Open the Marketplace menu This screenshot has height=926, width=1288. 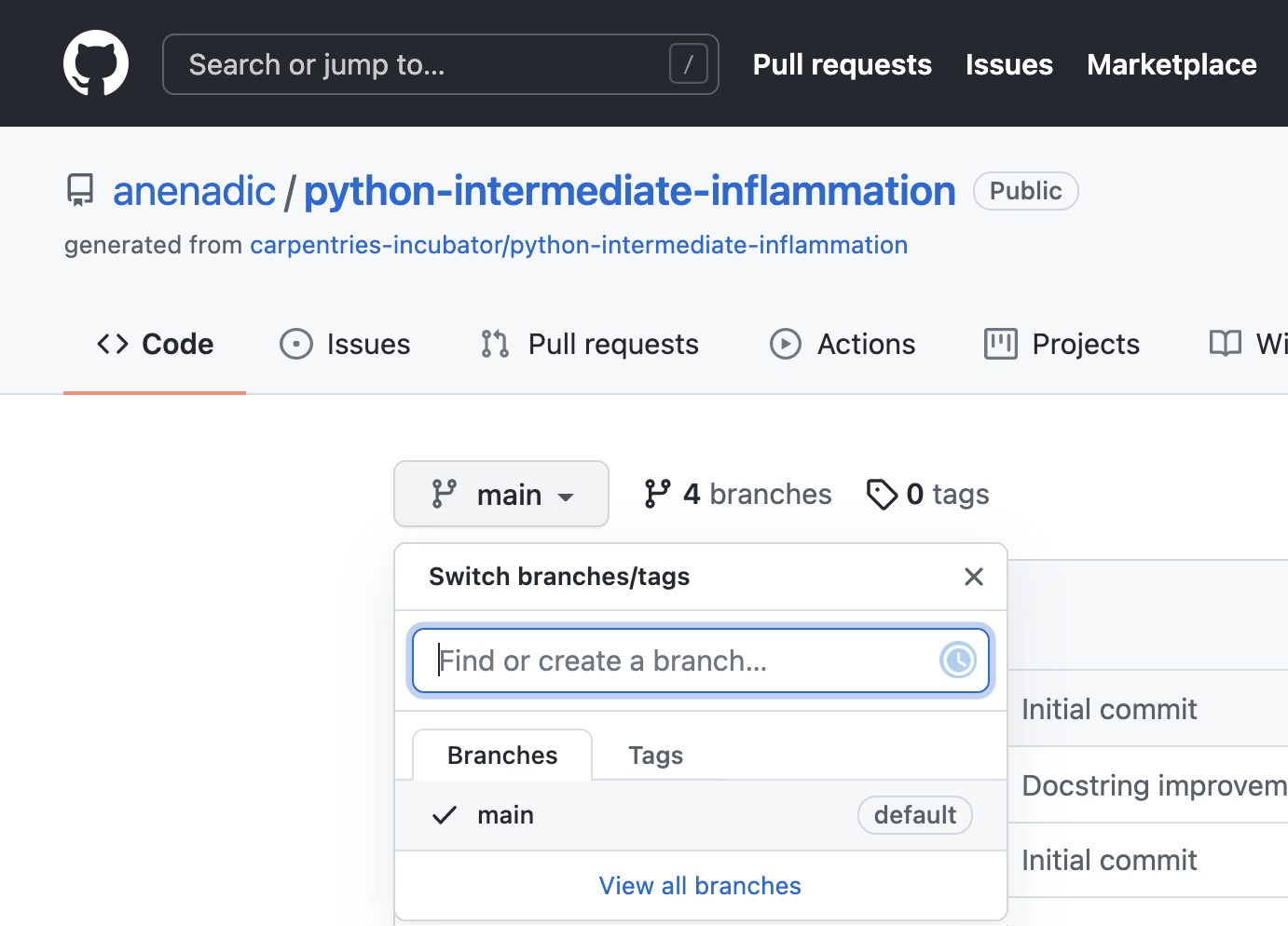click(x=1171, y=64)
